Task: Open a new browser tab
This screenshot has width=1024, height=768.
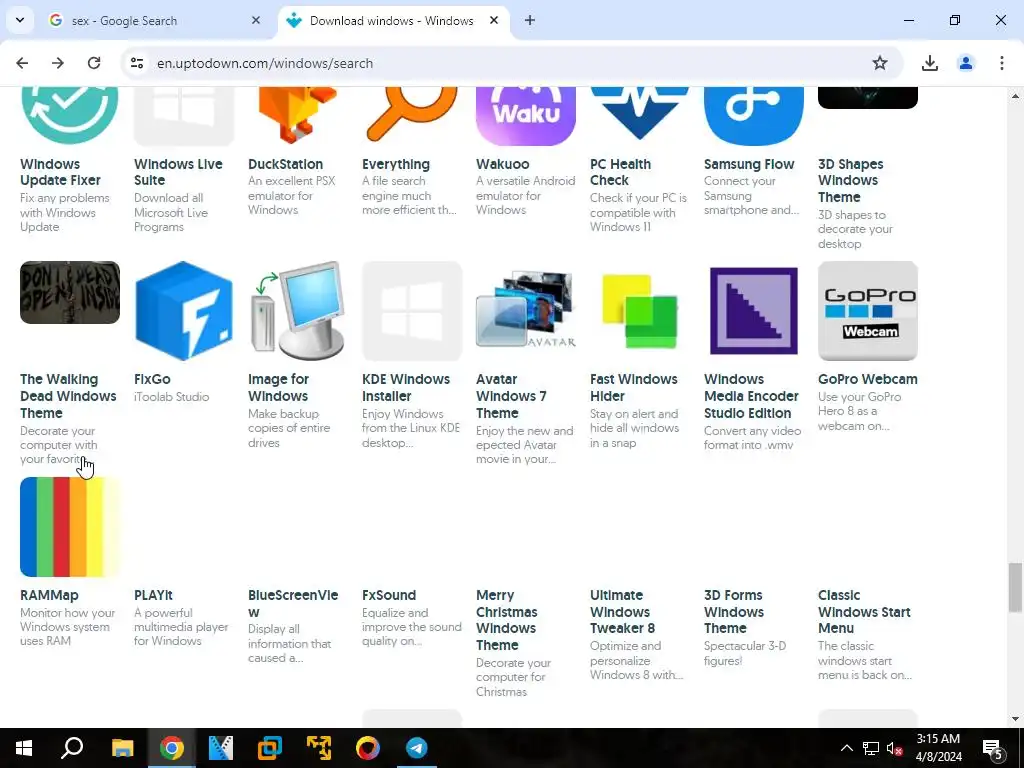Action: pos(530,20)
